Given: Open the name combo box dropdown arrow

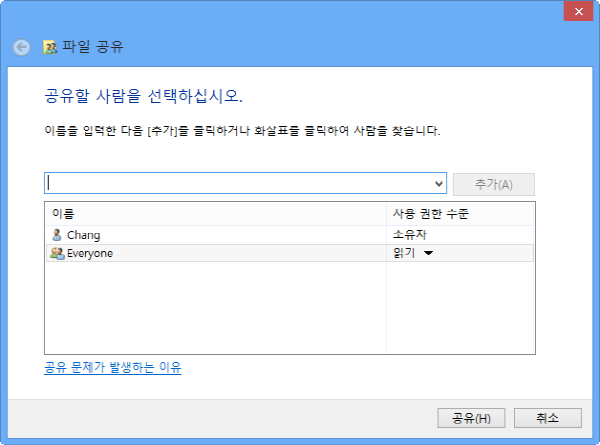Looking at the screenshot, I should tap(439, 184).
